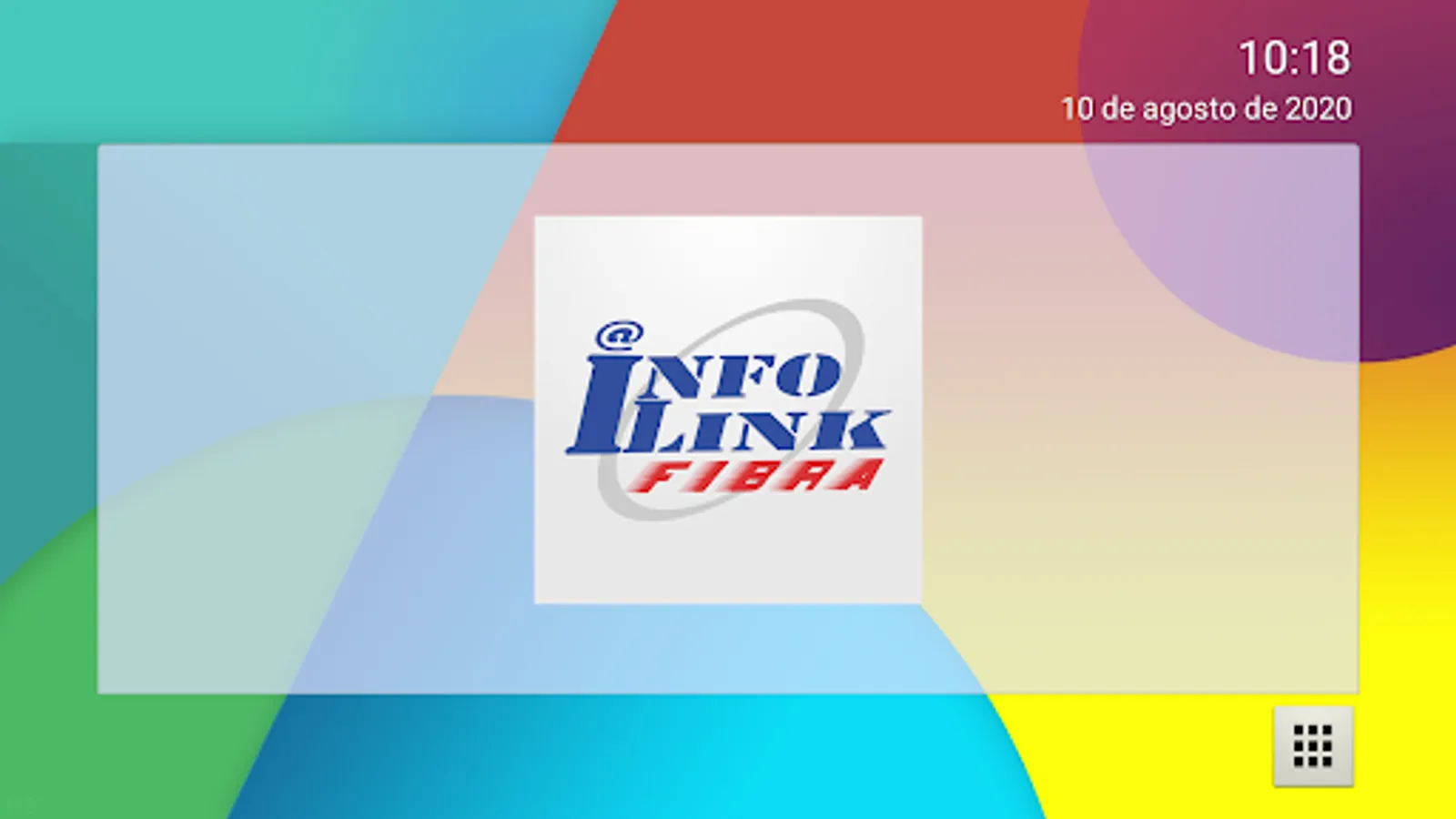
Task: Open the Info Link Fibra app tile
Action: 728,409
